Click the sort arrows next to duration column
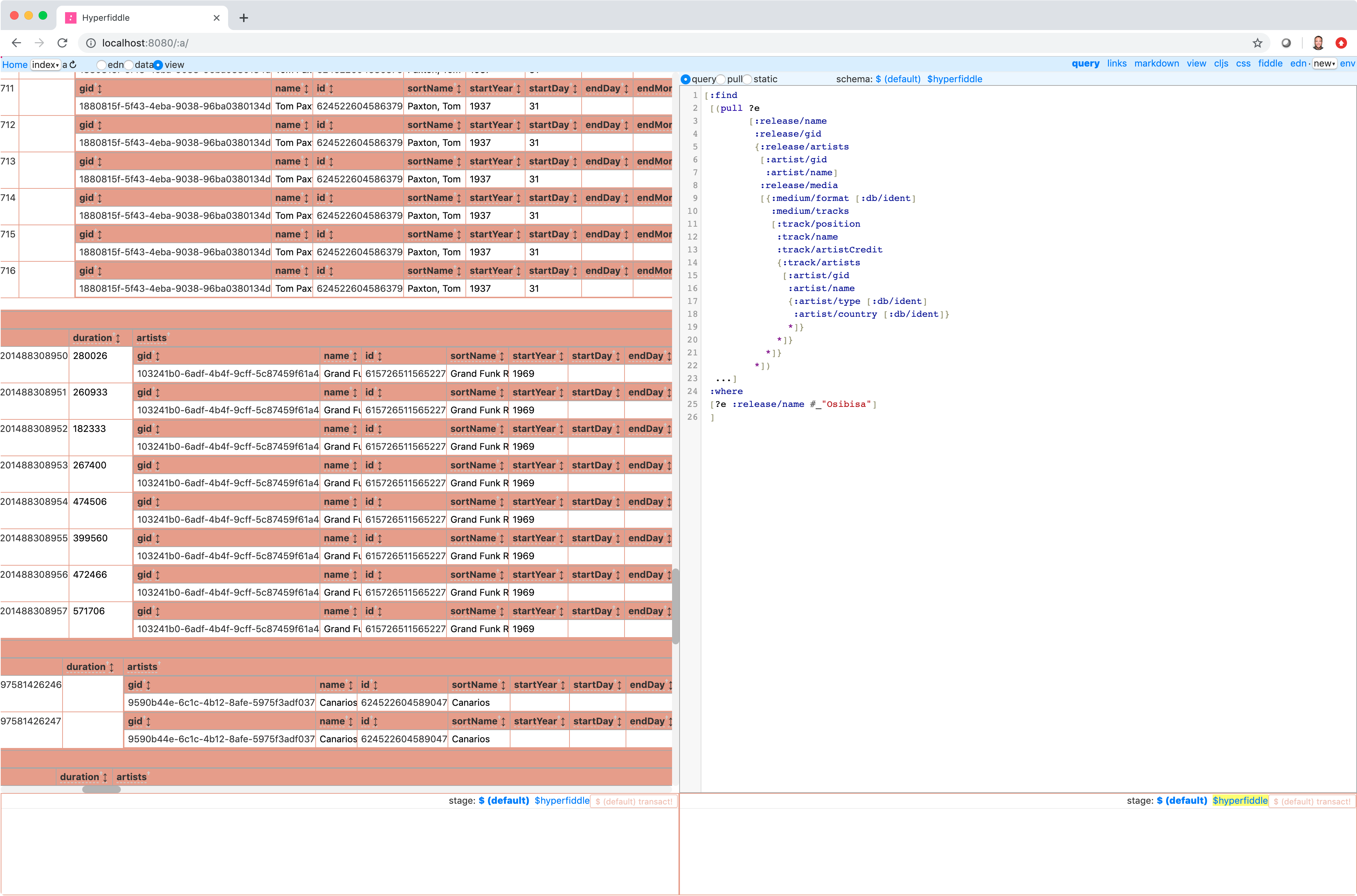This screenshot has height=896, width=1357. pyautogui.click(x=118, y=338)
